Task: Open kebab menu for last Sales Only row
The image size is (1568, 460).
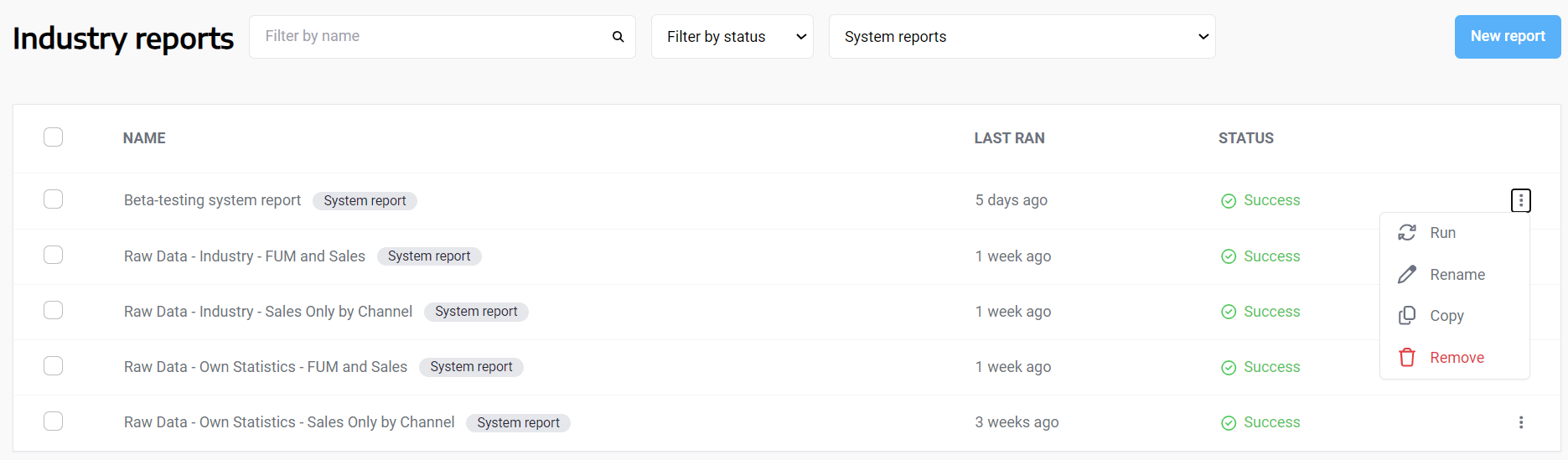Action: click(x=1520, y=422)
